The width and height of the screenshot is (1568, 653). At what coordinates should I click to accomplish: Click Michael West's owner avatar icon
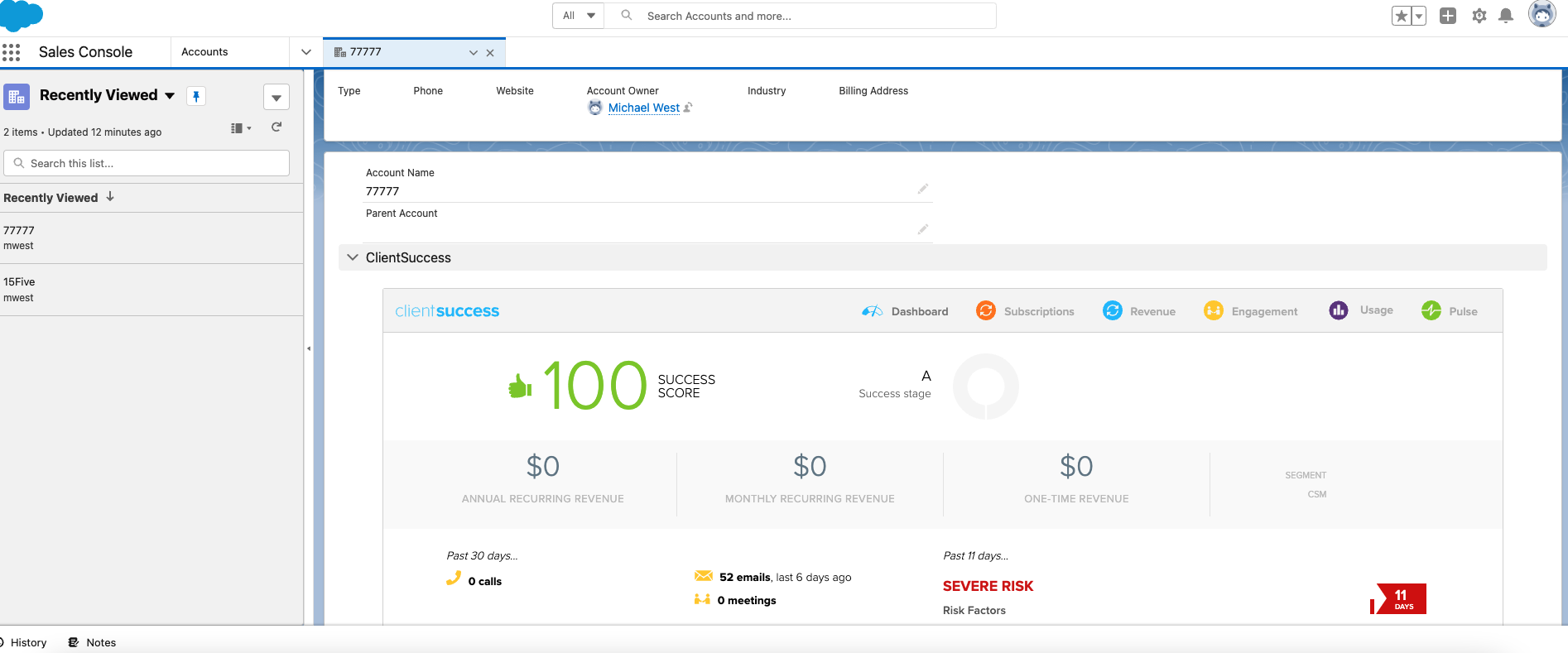pyautogui.click(x=595, y=108)
